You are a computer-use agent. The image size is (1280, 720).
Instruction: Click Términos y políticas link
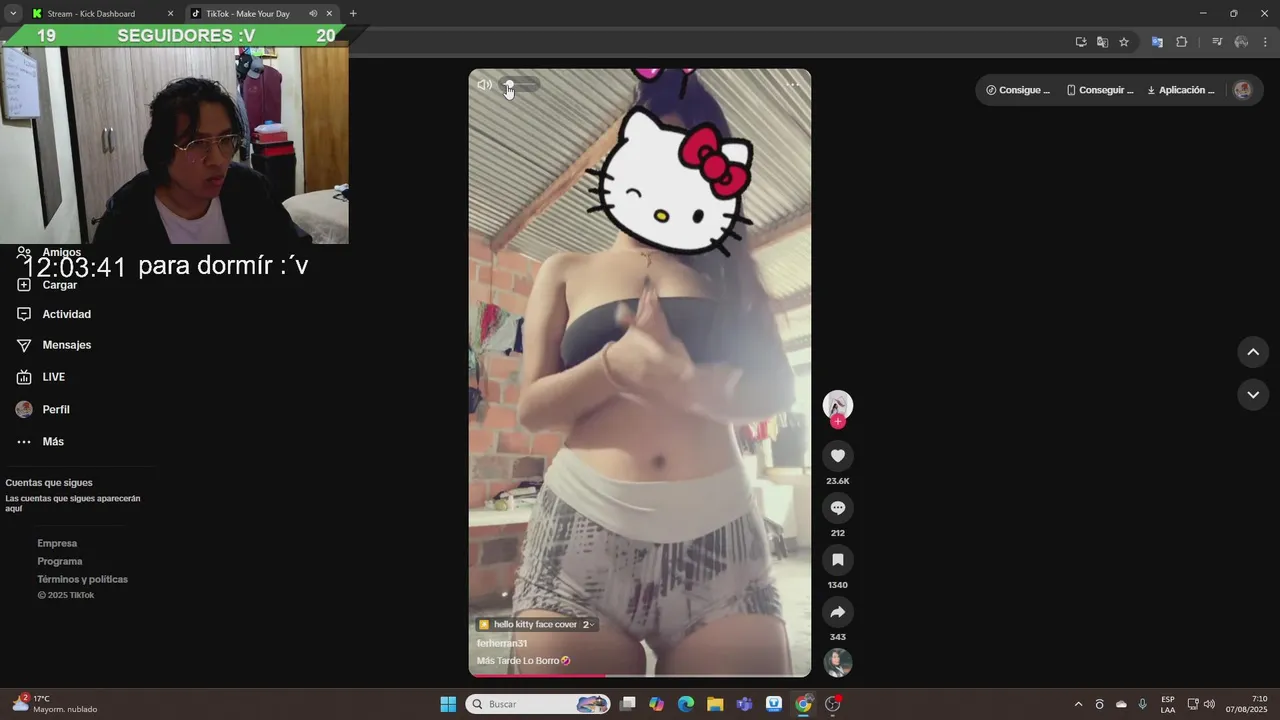pos(83,579)
